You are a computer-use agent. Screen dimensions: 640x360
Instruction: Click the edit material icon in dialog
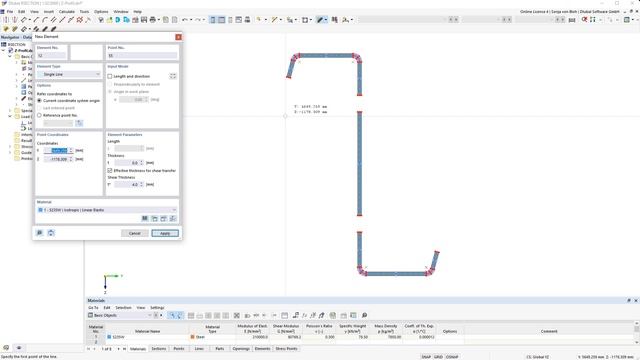pyautogui.click(x=164, y=219)
